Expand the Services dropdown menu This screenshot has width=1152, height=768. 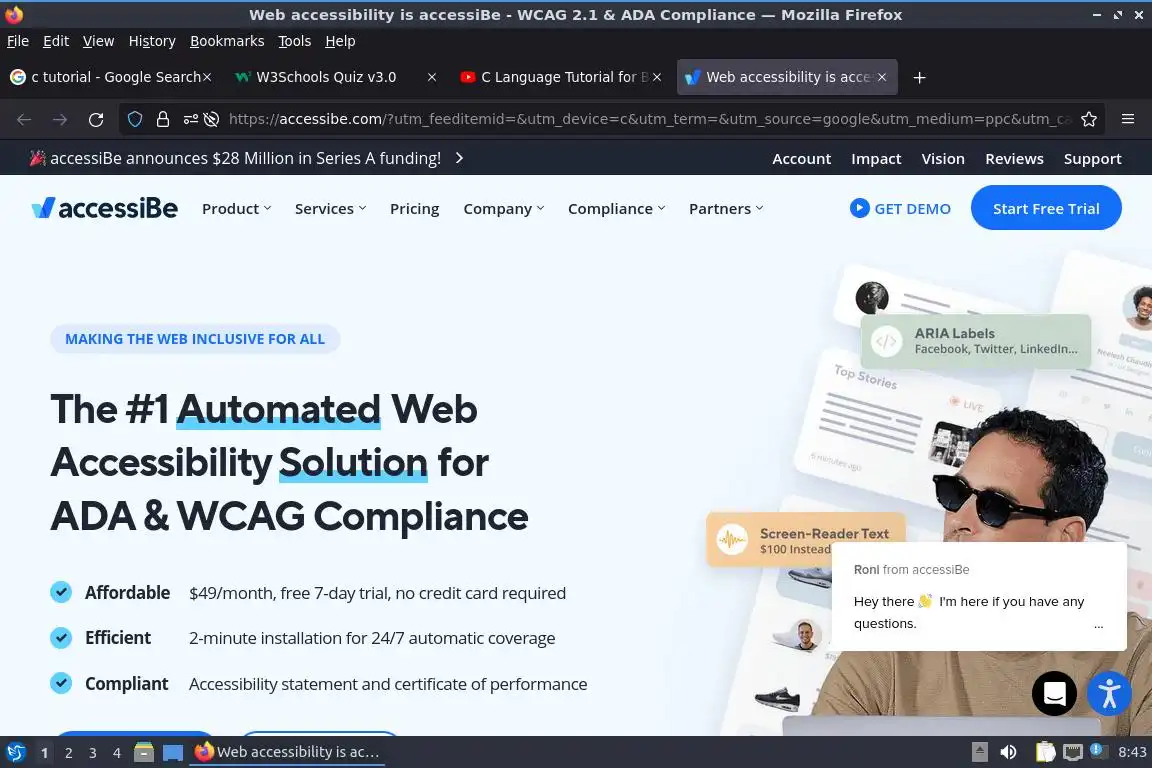[x=331, y=209]
